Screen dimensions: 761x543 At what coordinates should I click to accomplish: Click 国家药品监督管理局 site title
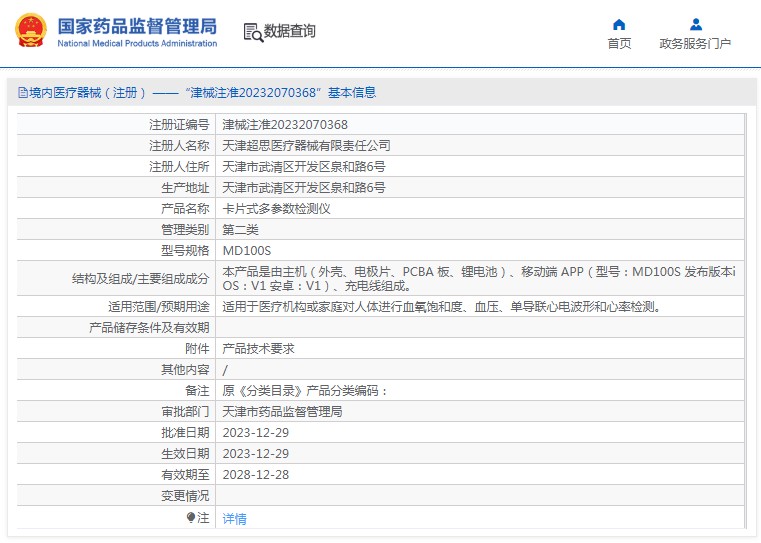click(x=137, y=26)
